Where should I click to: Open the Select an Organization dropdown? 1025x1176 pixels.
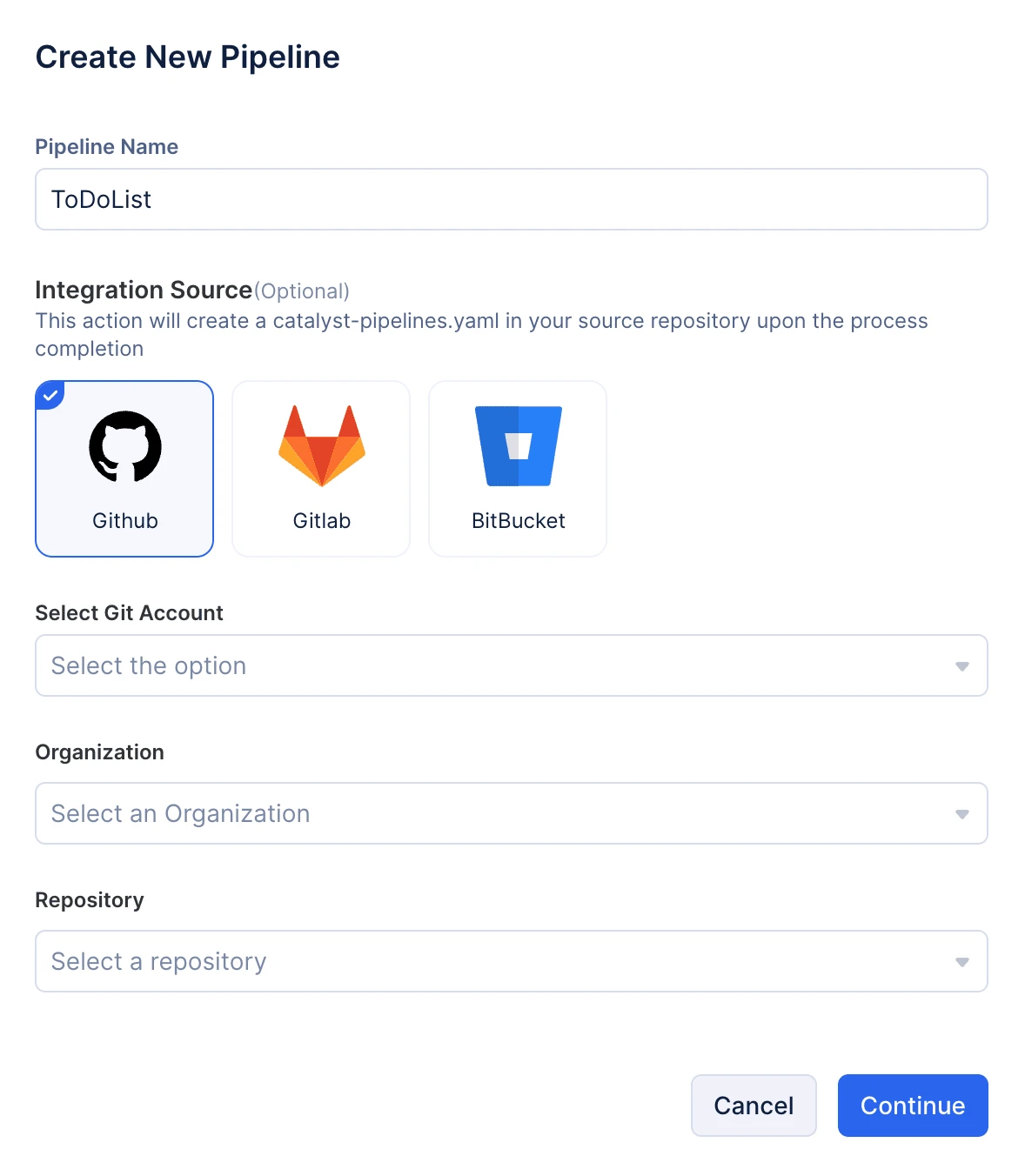click(512, 813)
